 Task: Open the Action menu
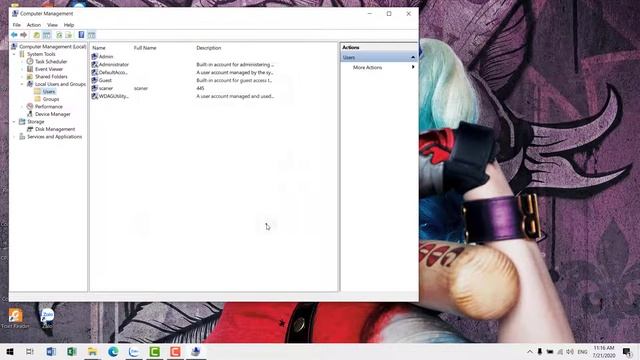34,25
